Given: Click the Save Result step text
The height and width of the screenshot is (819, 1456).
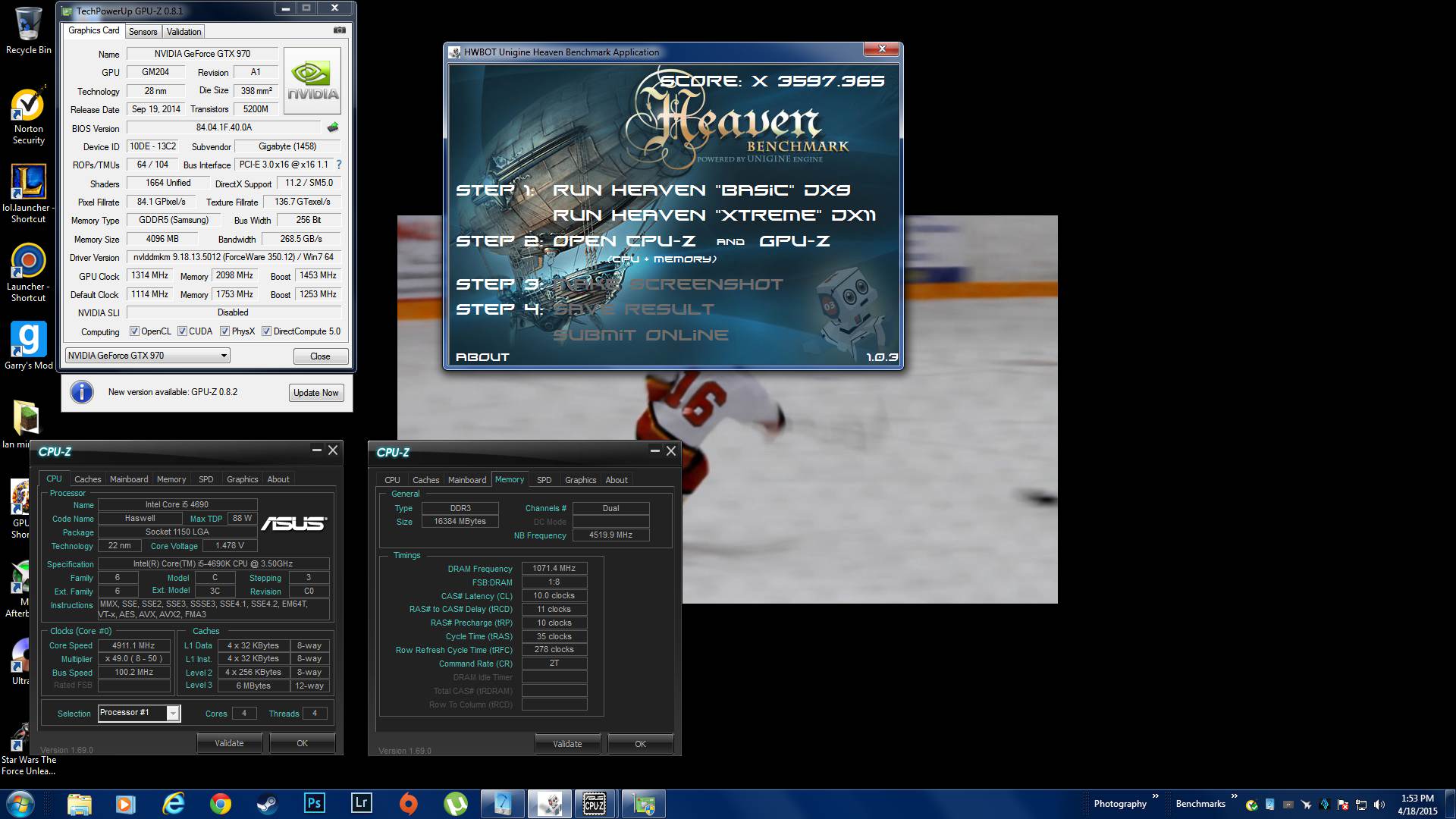Looking at the screenshot, I should click(x=633, y=309).
